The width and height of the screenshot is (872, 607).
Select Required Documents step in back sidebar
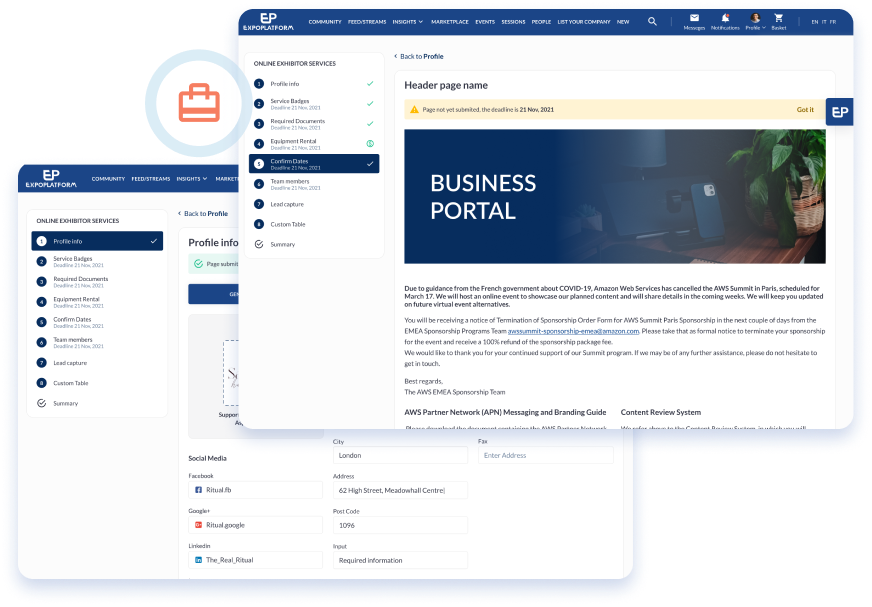(97, 282)
